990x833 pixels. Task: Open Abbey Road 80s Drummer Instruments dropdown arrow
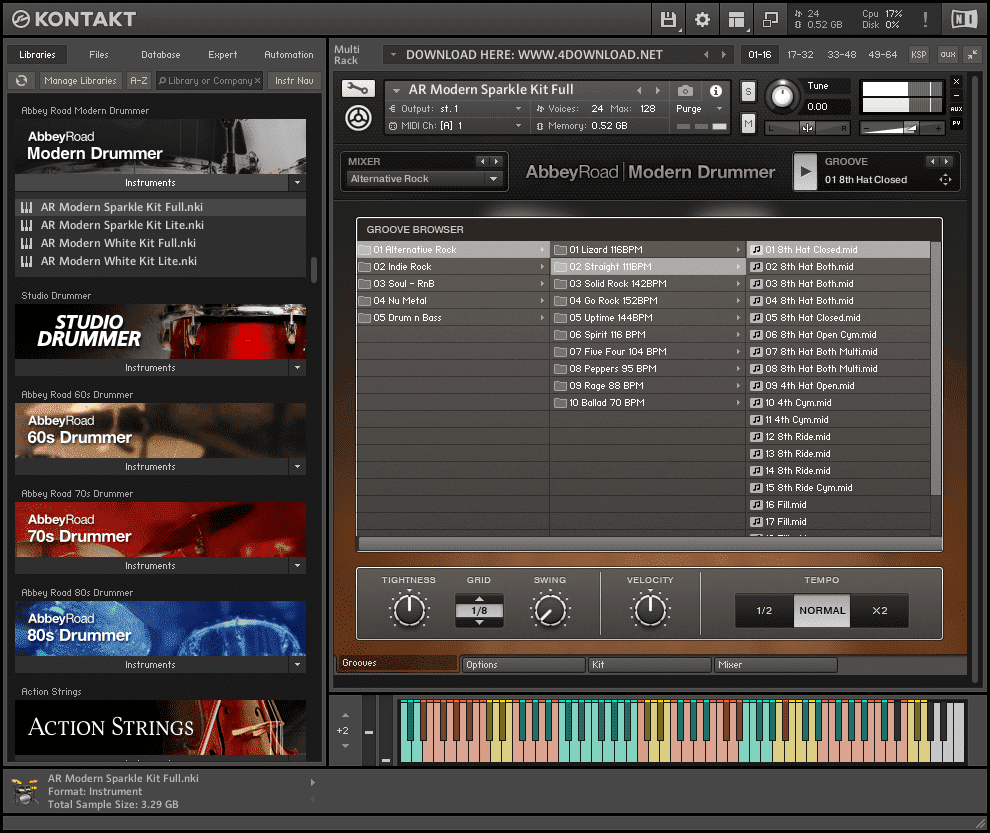pos(297,664)
